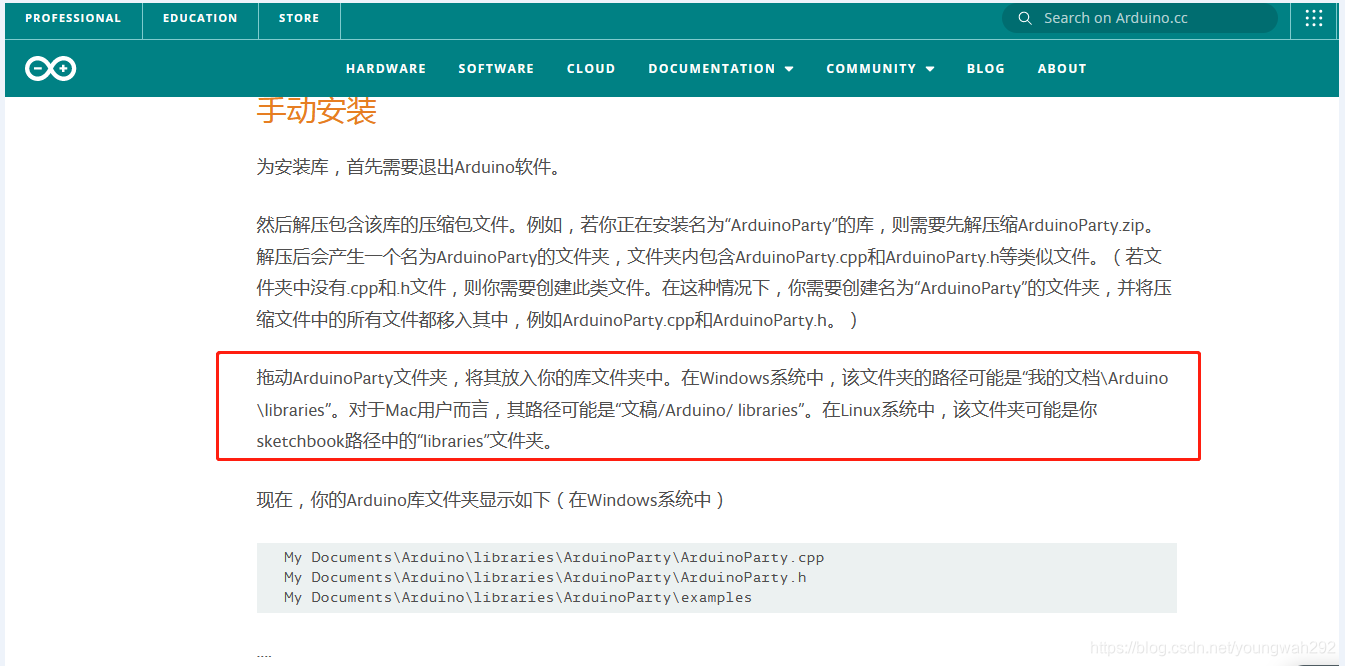Focus the Search on Arduino.cc field
The width and height of the screenshot is (1345, 666).
point(1139,18)
